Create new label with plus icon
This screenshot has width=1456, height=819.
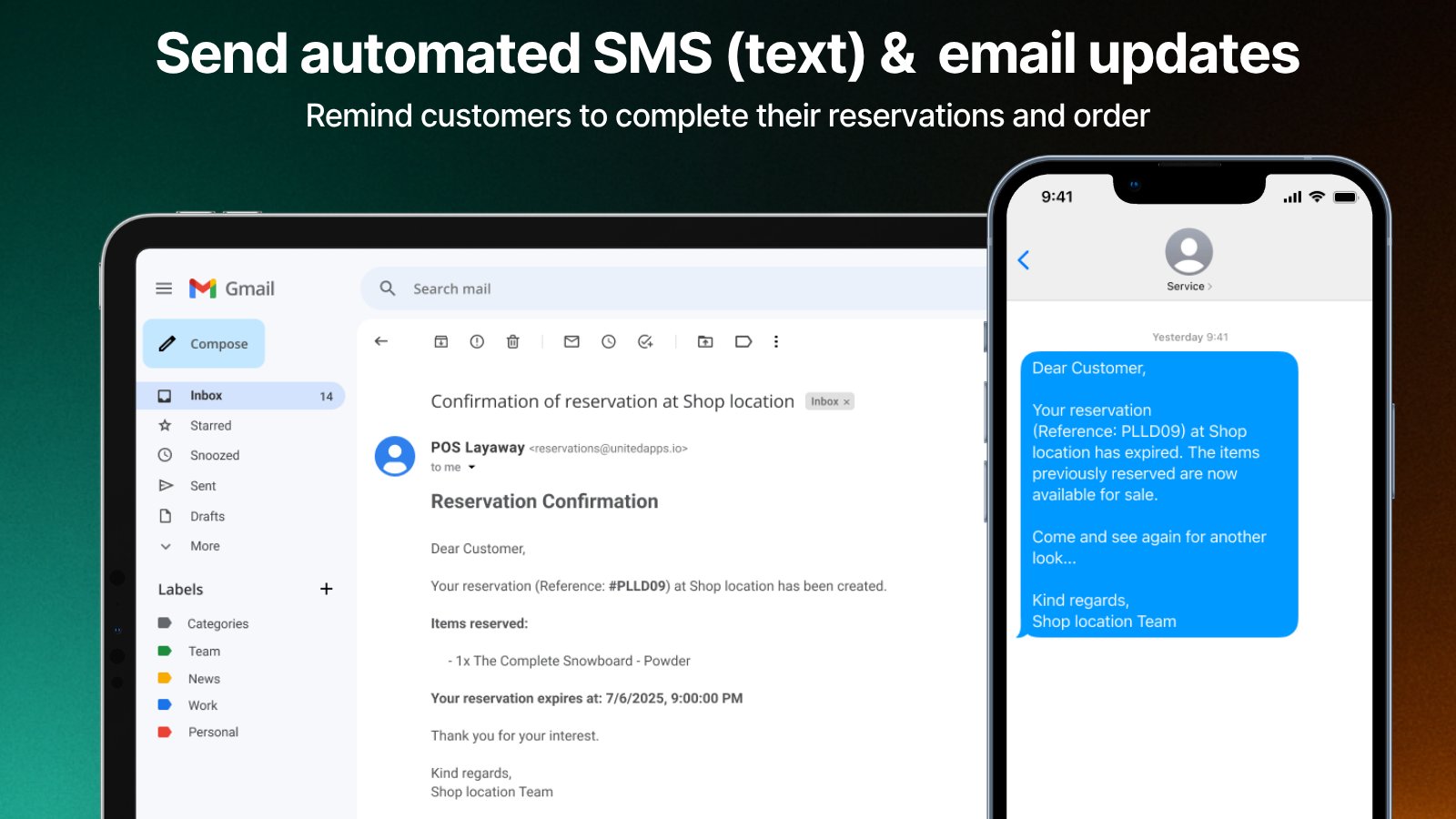[x=327, y=589]
